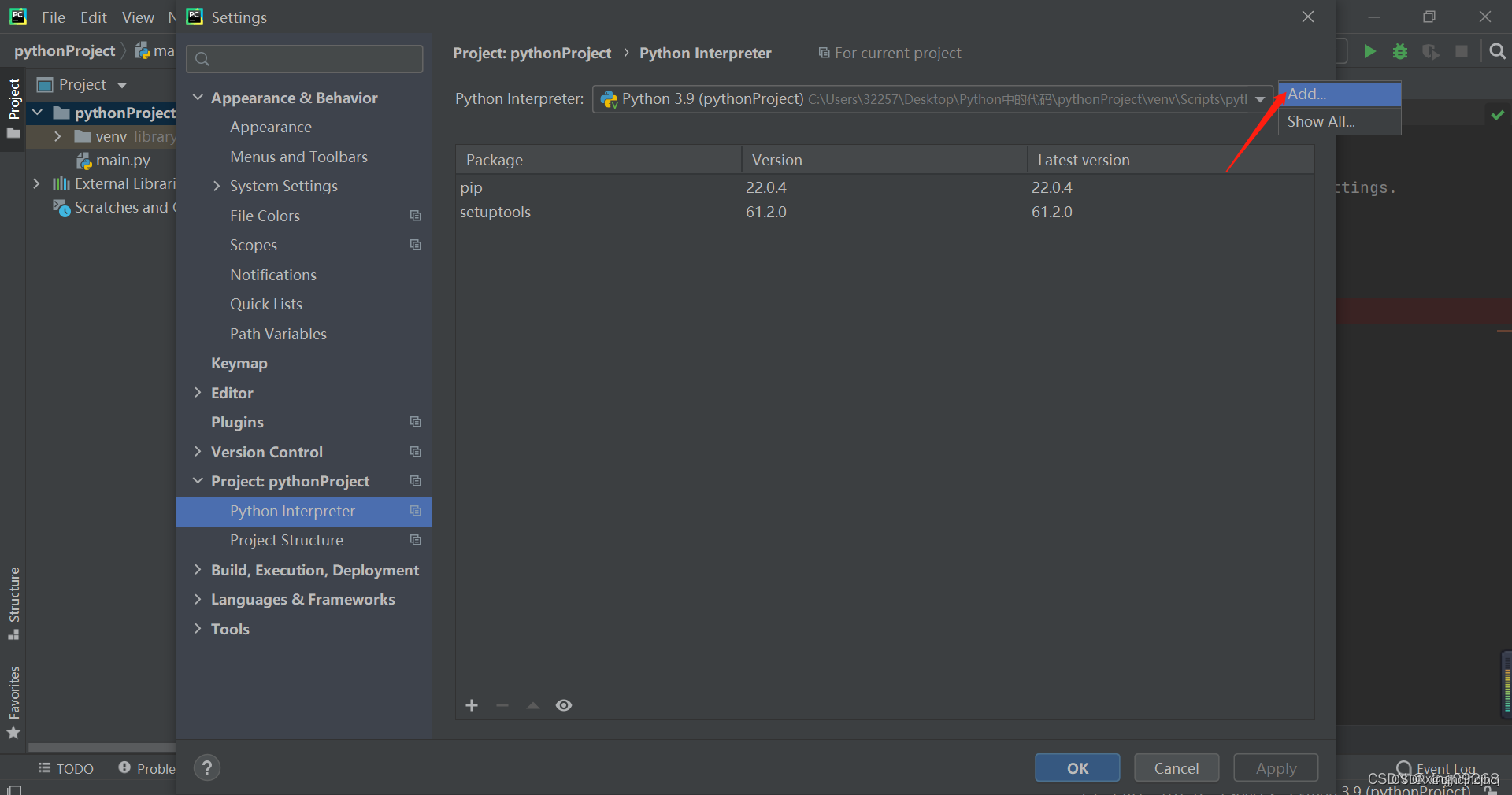Click the Version column header
1512x795 pixels.
(884, 160)
